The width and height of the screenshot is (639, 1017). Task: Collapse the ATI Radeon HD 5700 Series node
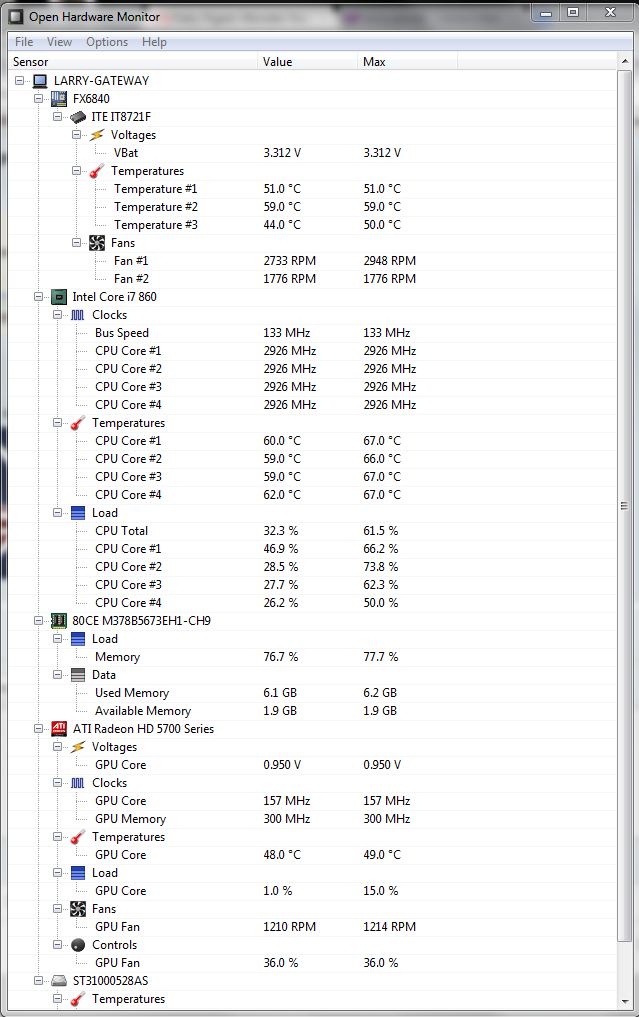pyautogui.click(x=39, y=729)
